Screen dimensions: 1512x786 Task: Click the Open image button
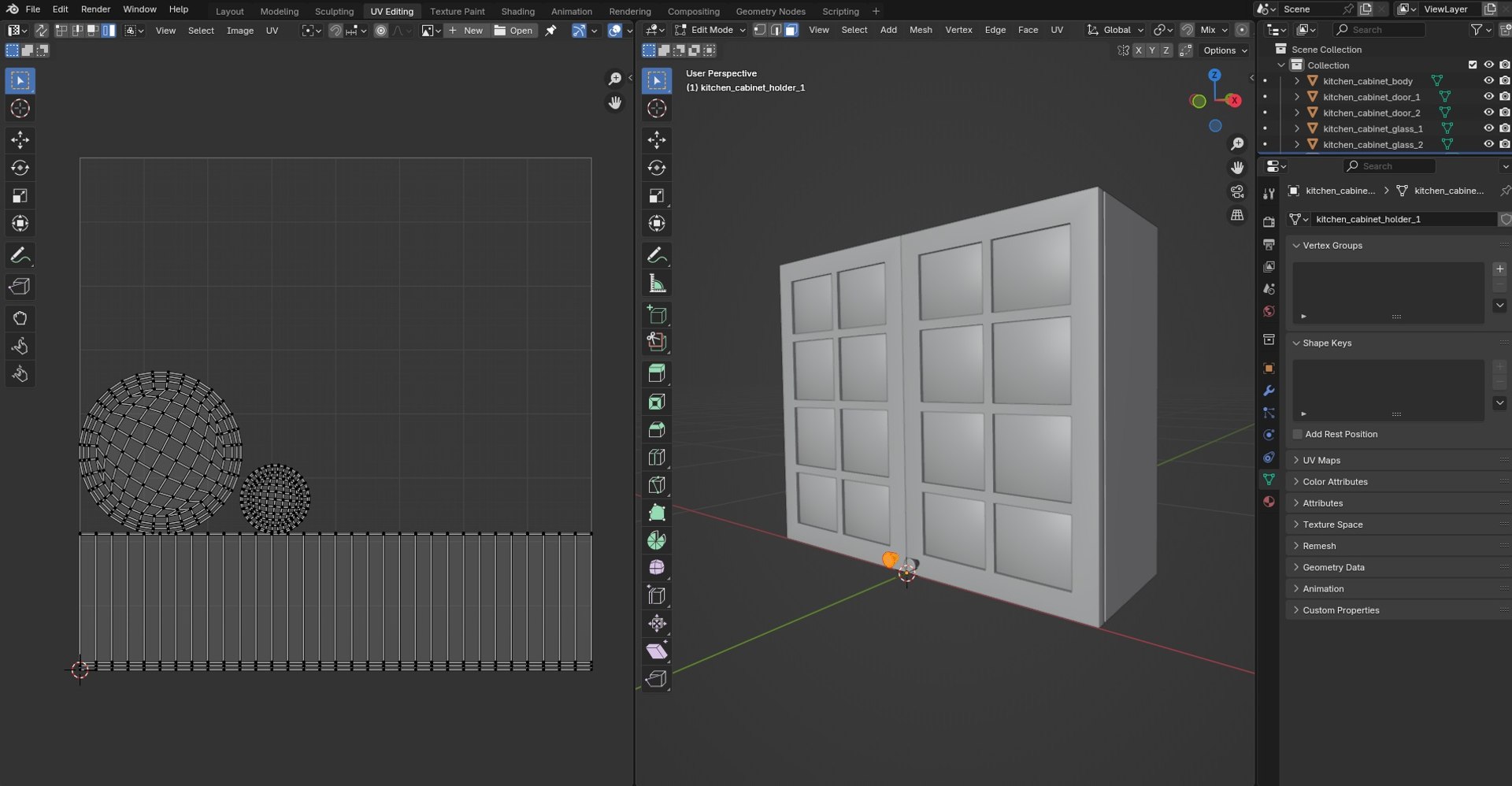[x=513, y=30]
